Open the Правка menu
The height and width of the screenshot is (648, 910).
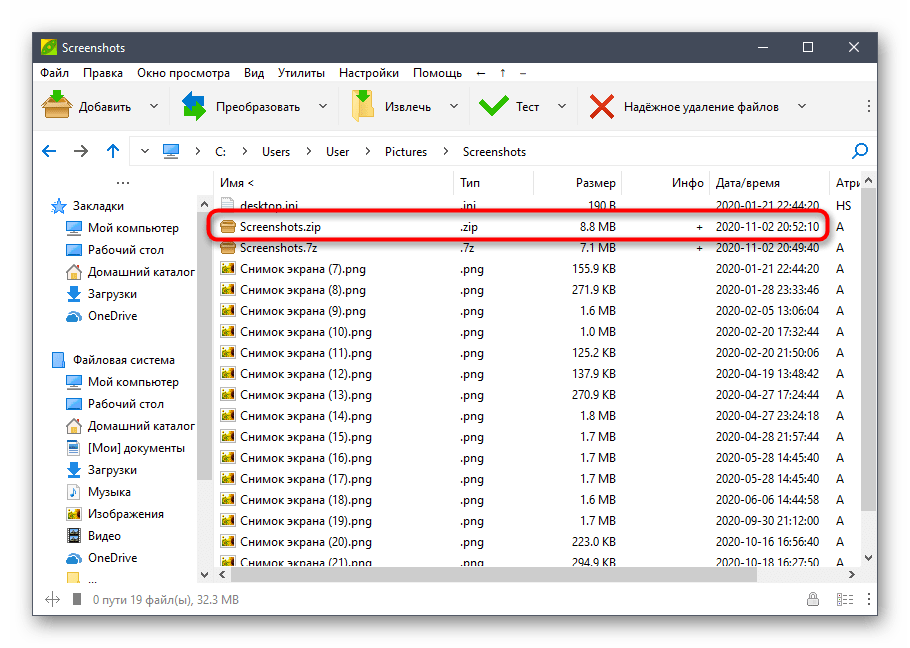tap(103, 73)
